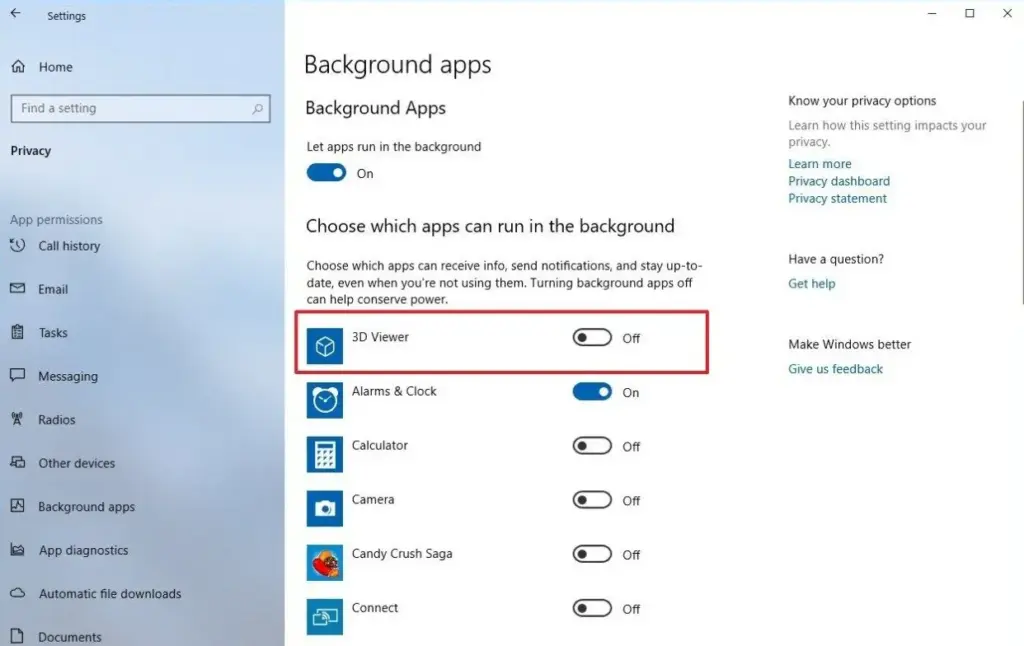Viewport: 1024px width, 646px height.
Task: Click the Camera app icon
Action: click(325, 508)
